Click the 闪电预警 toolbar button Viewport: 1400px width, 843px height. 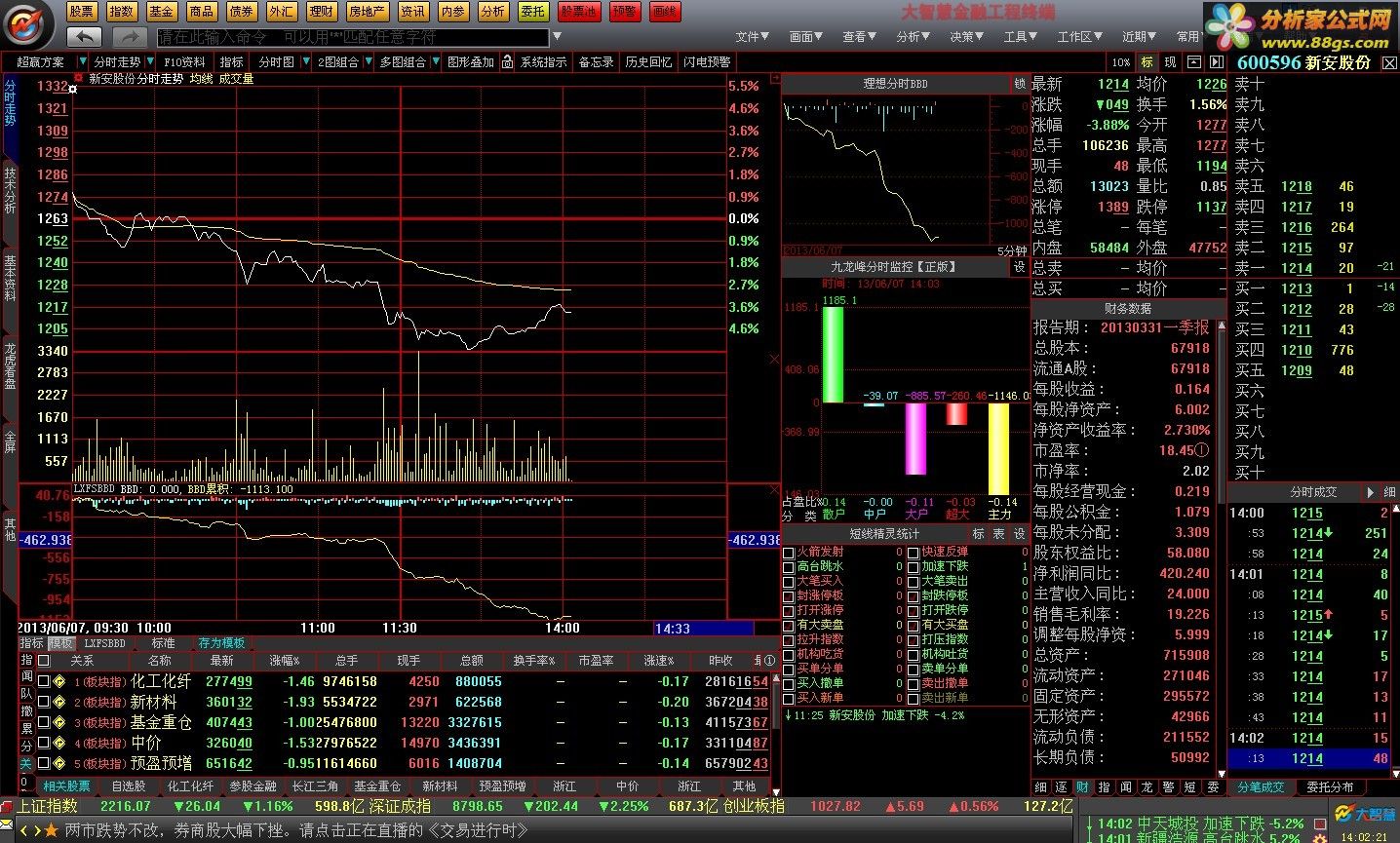[707, 61]
